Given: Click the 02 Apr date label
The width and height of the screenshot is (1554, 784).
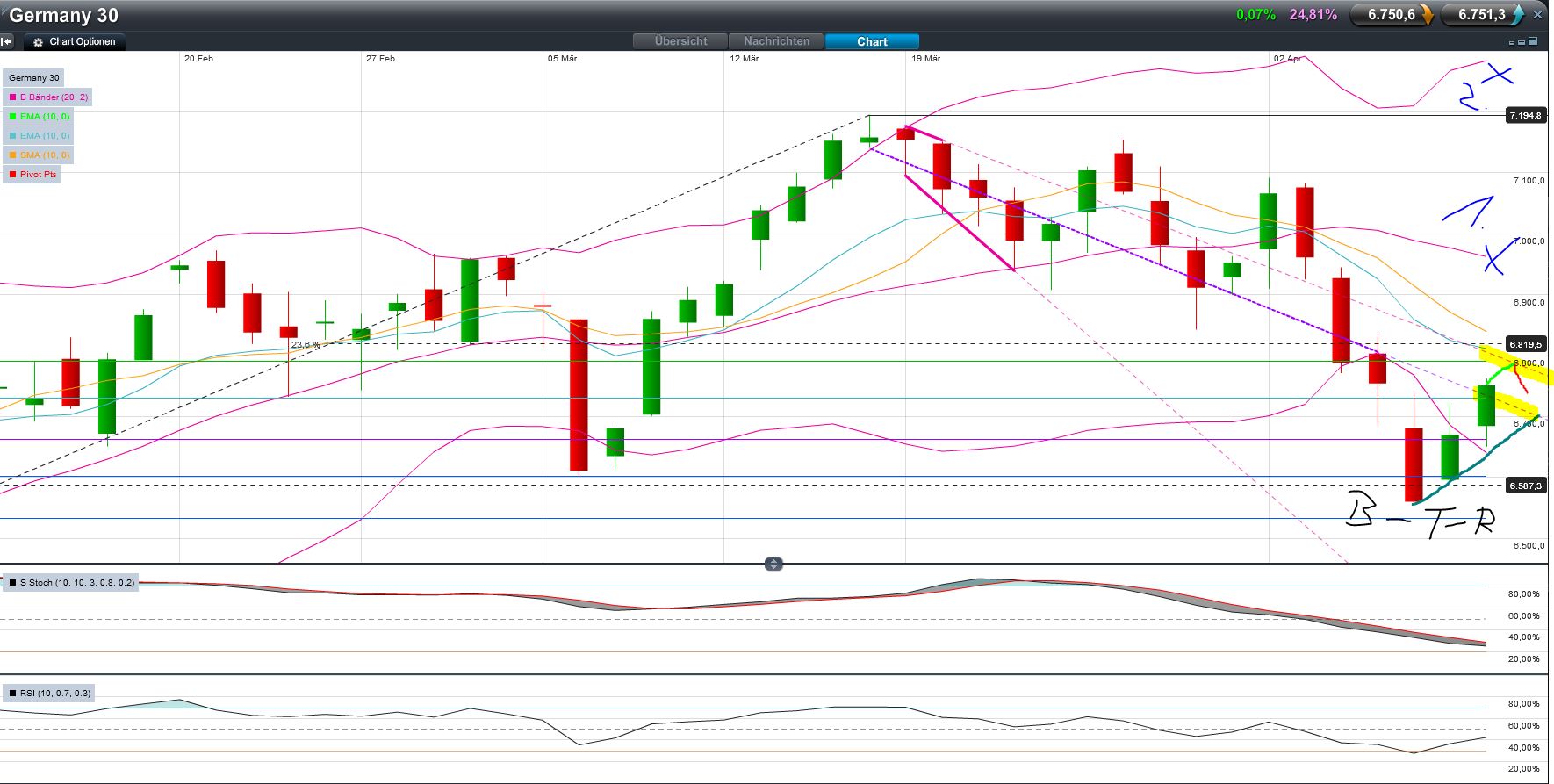Looking at the screenshot, I should (x=1288, y=59).
